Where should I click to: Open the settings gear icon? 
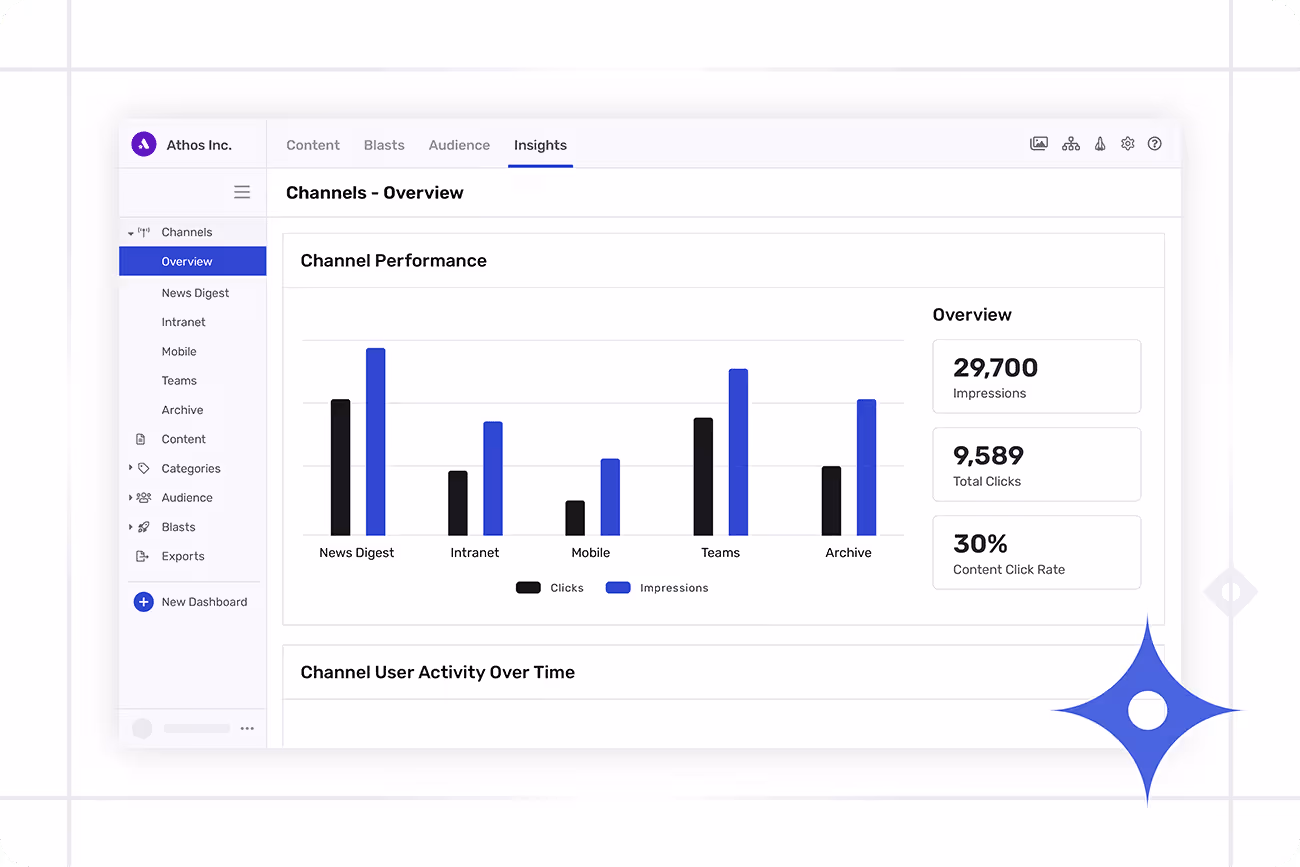point(1128,144)
